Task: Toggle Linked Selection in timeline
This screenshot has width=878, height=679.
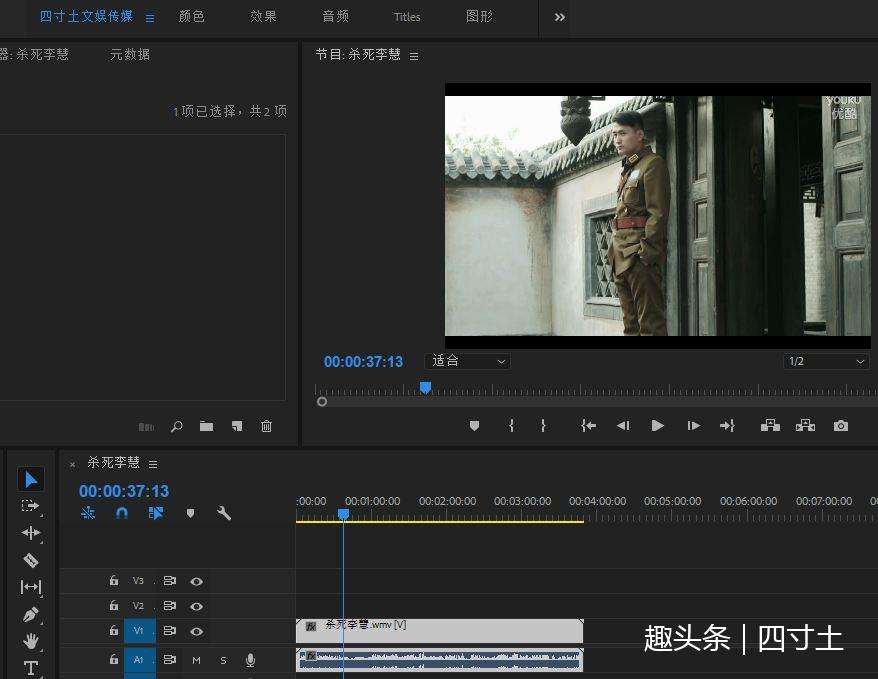Action: click(x=156, y=513)
